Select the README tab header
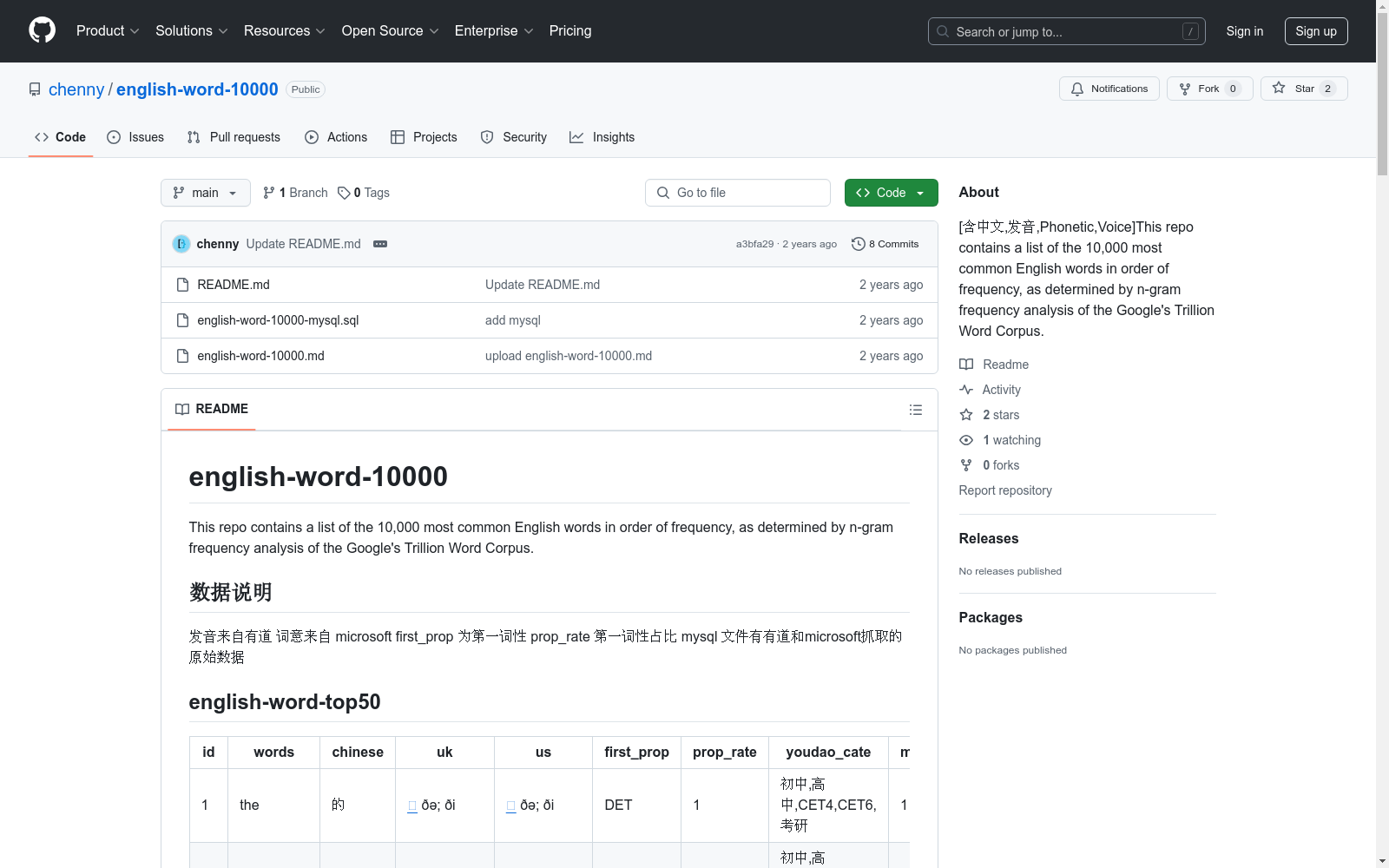The width and height of the screenshot is (1389, 868). pos(212,409)
